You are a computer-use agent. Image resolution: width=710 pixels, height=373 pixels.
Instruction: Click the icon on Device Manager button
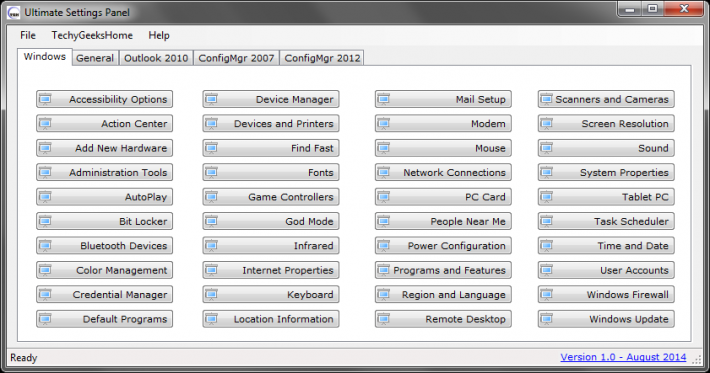click(x=211, y=99)
